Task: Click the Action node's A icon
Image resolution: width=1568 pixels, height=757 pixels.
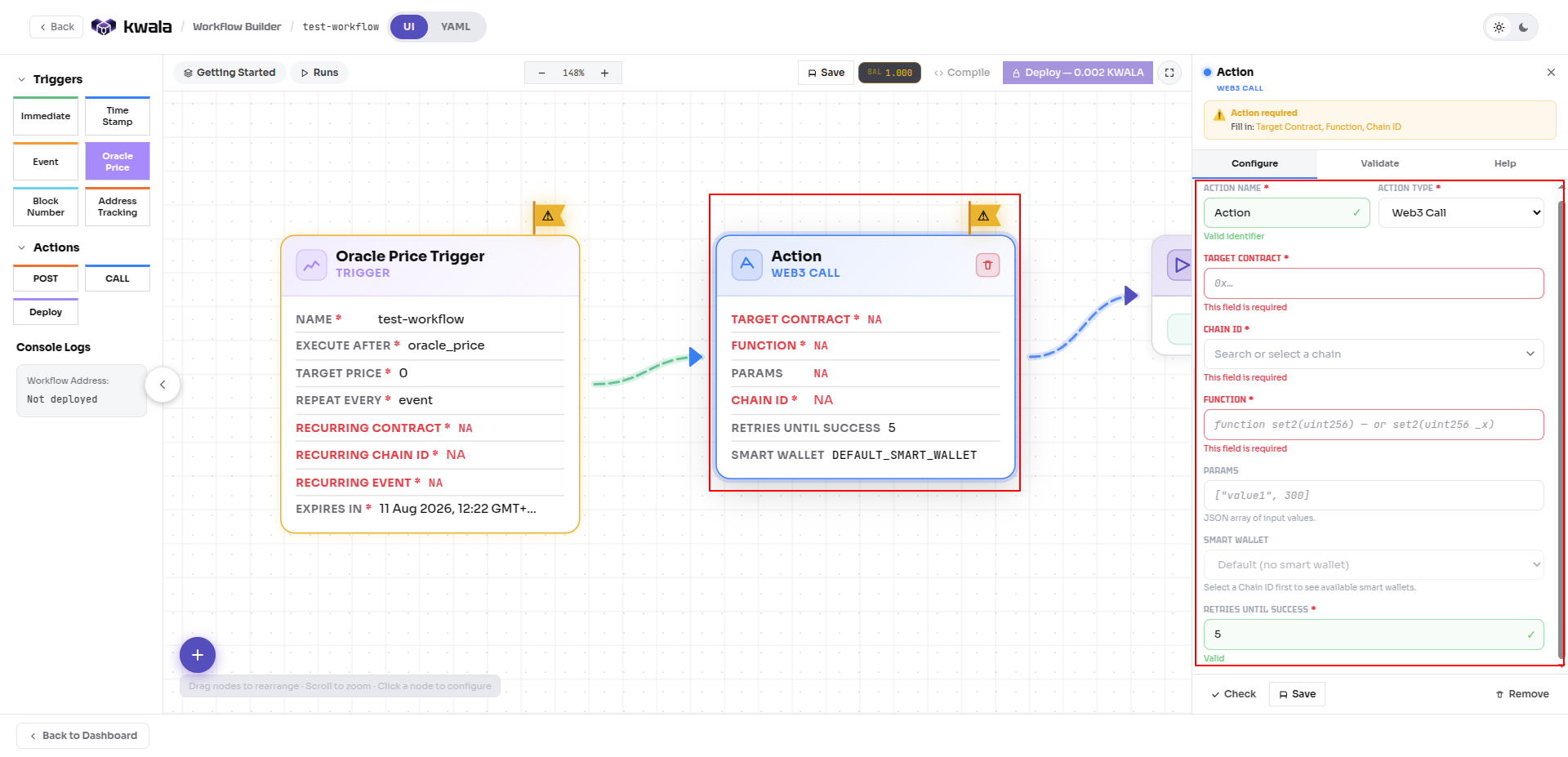Action: 746,265
